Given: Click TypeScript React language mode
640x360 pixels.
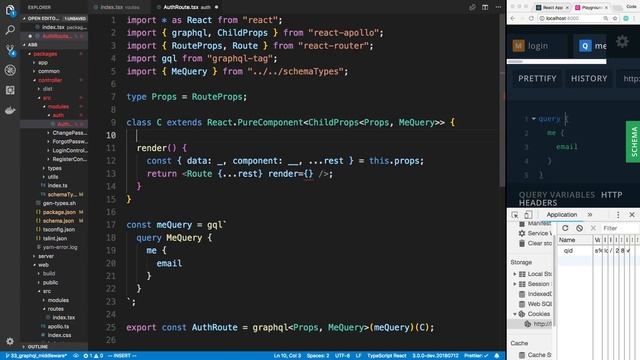Looking at the screenshot, I should [387, 356].
